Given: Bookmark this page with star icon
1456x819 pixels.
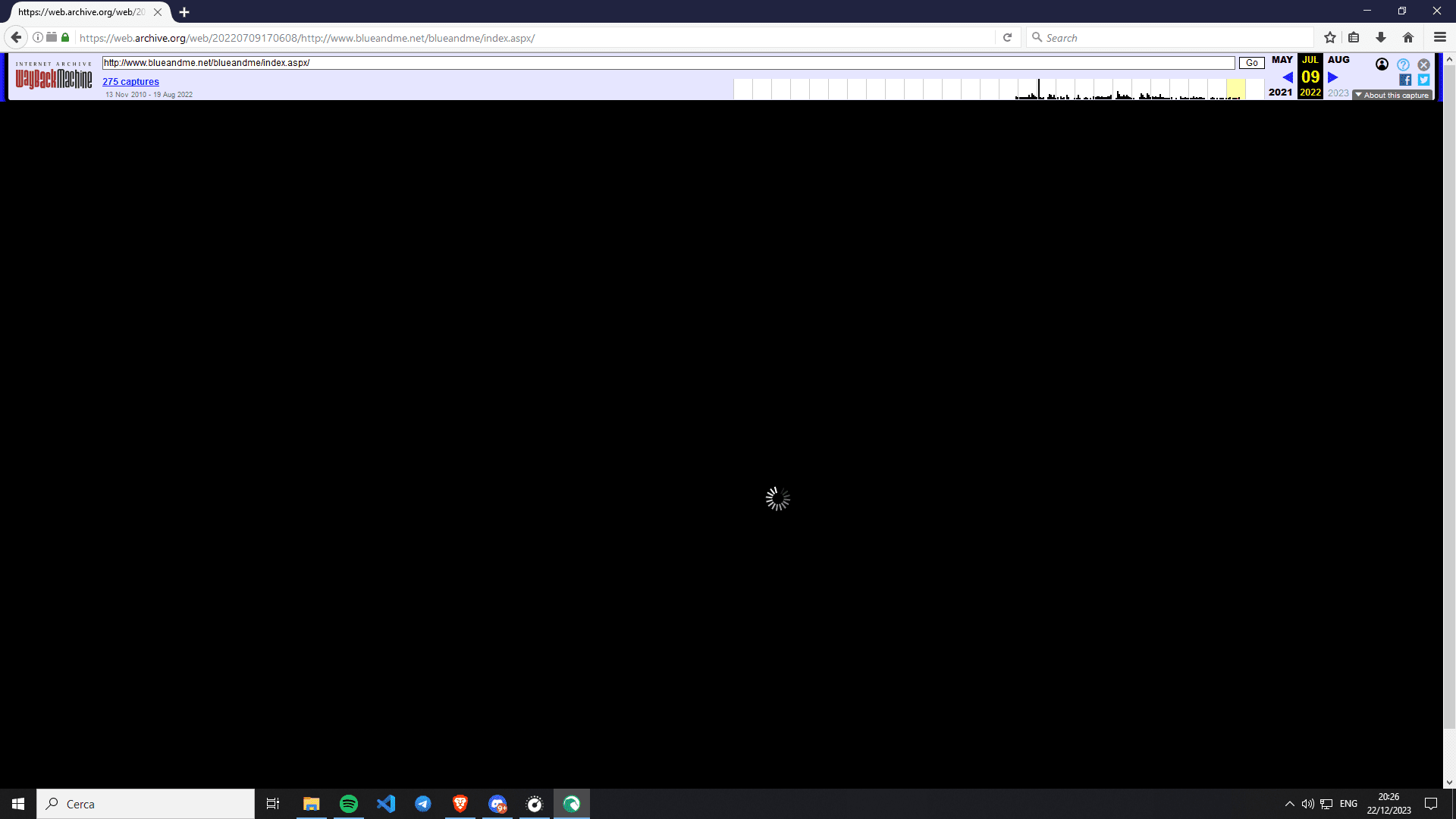Looking at the screenshot, I should tap(1329, 37).
